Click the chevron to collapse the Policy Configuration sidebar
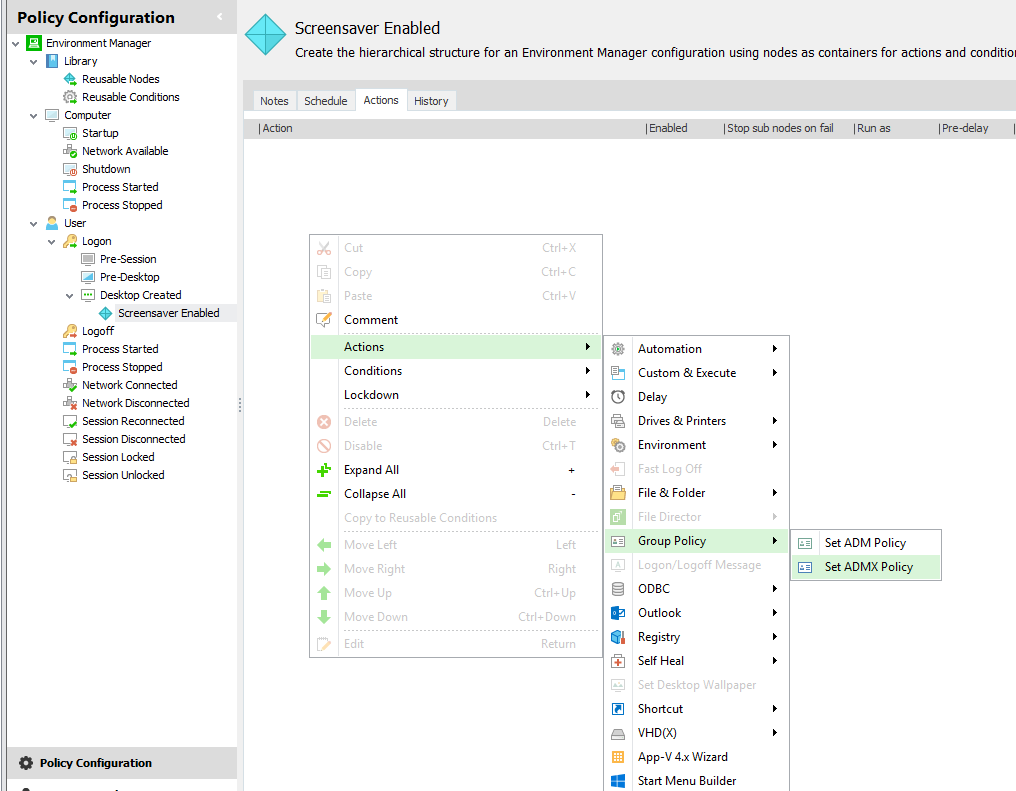 pyautogui.click(x=220, y=17)
